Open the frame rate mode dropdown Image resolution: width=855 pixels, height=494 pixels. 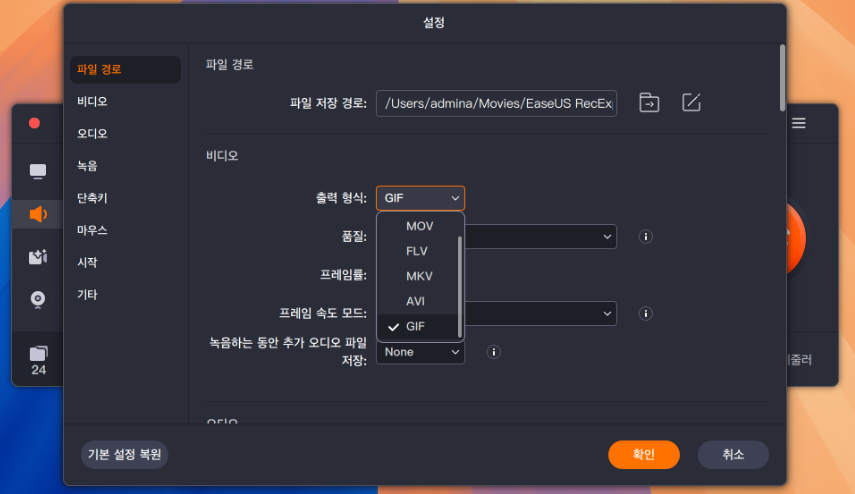[540, 314]
